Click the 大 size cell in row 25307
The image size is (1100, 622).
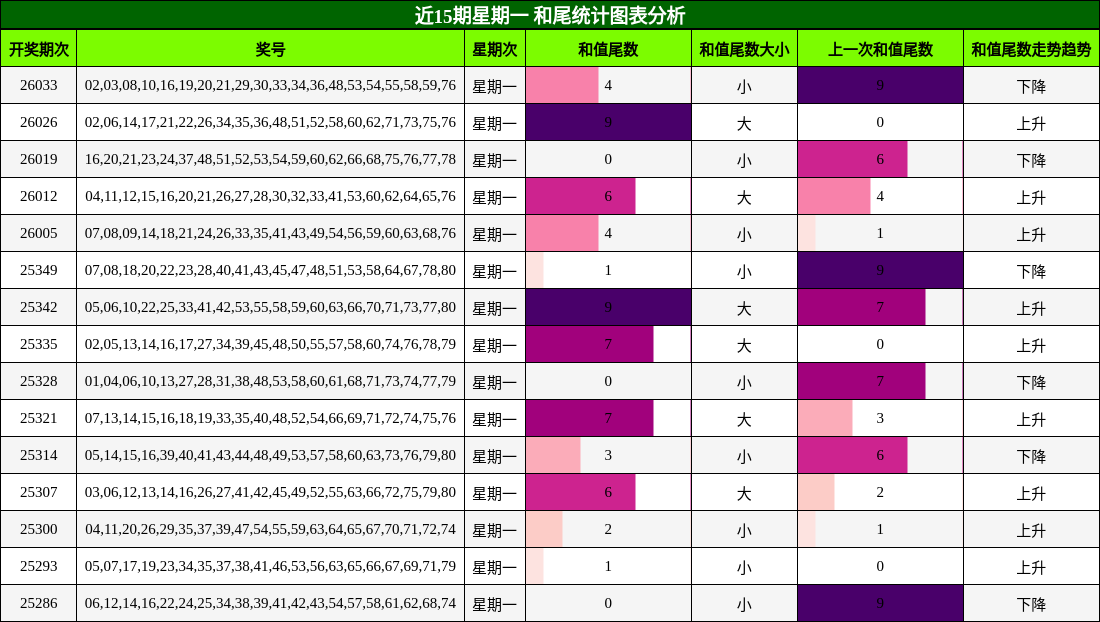point(744,493)
